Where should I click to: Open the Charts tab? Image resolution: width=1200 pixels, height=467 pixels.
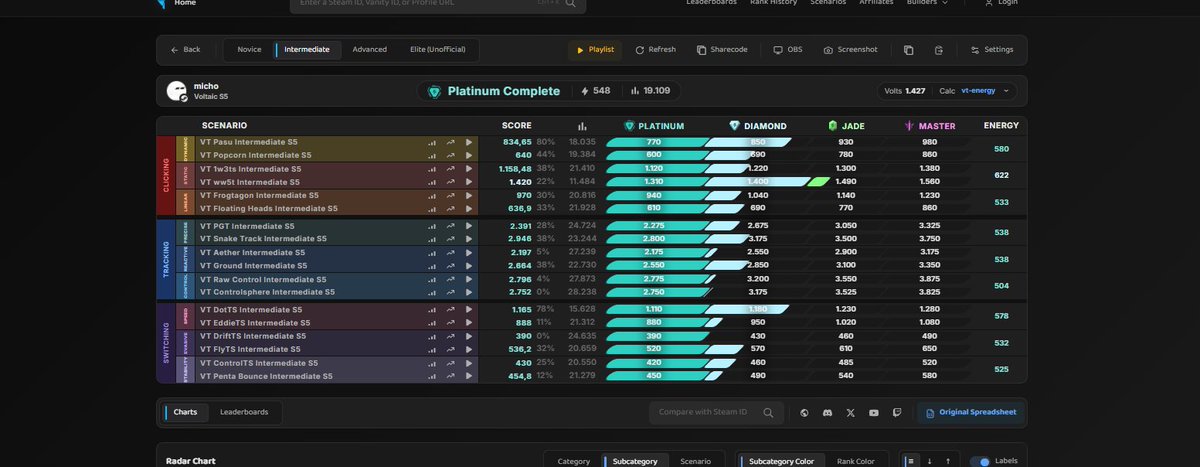(x=185, y=412)
